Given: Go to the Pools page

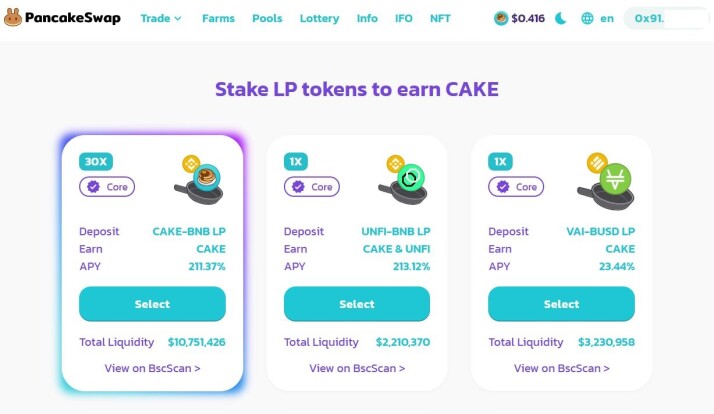Looking at the screenshot, I should (267, 18).
